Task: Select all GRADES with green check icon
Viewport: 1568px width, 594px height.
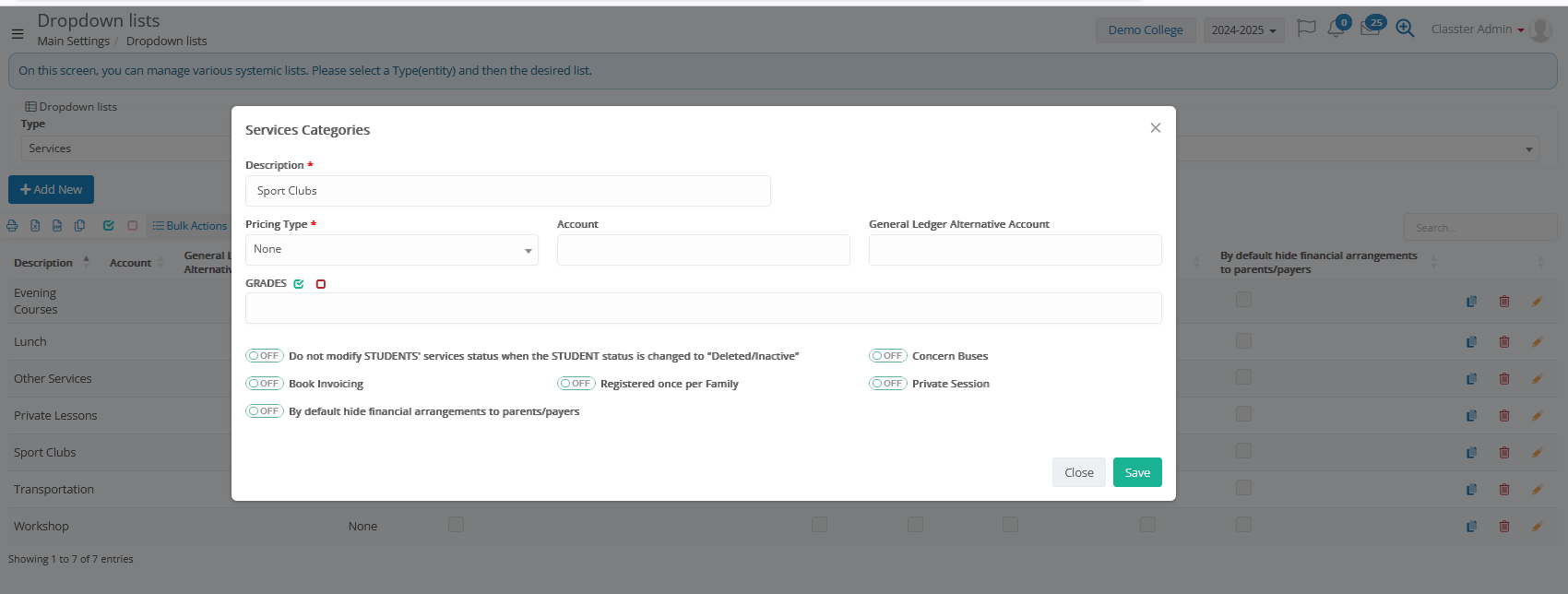Action: coord(299,284)
